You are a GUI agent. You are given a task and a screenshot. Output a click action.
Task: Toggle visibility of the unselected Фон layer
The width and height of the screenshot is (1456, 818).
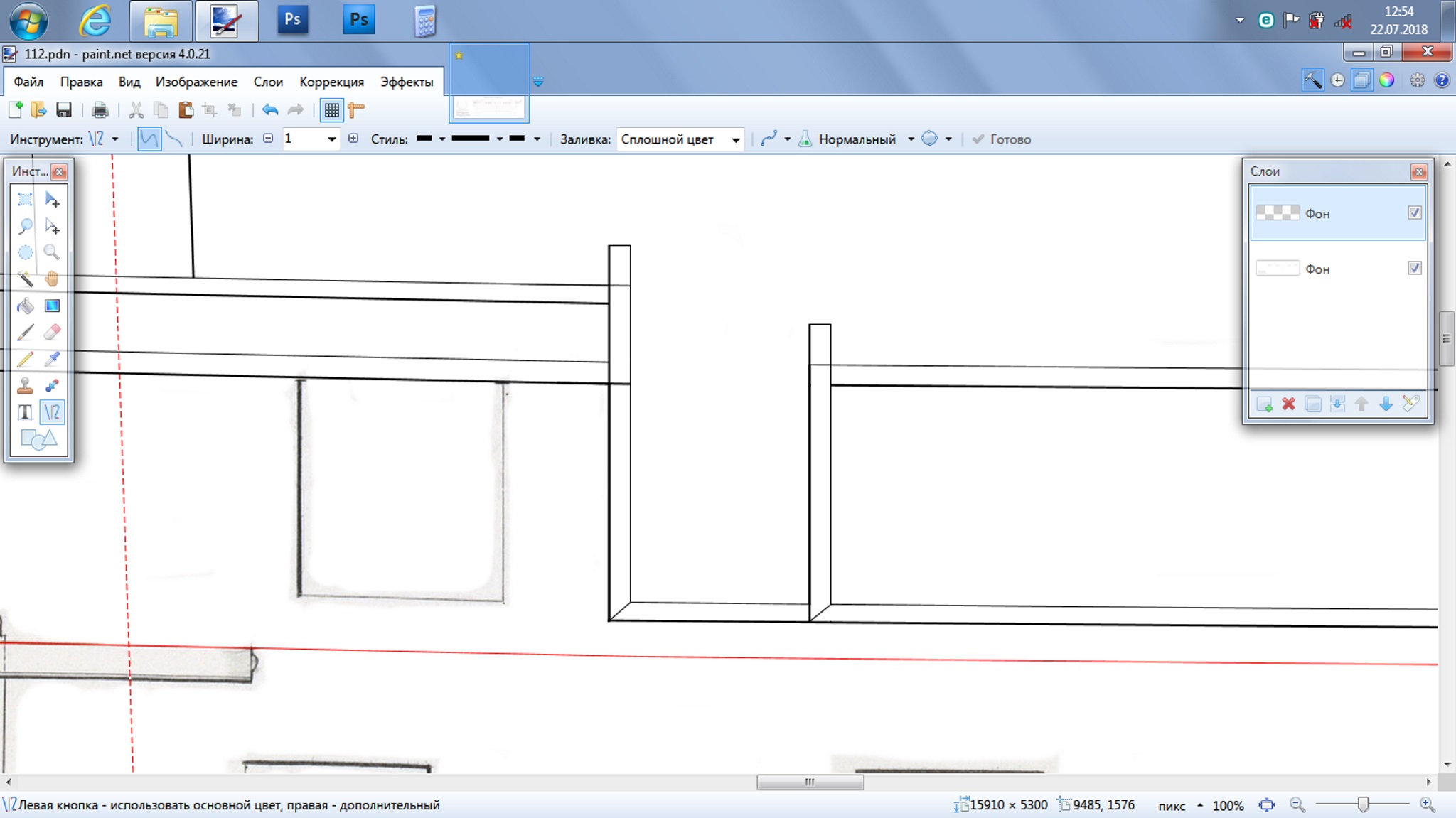coord(1415,268)
